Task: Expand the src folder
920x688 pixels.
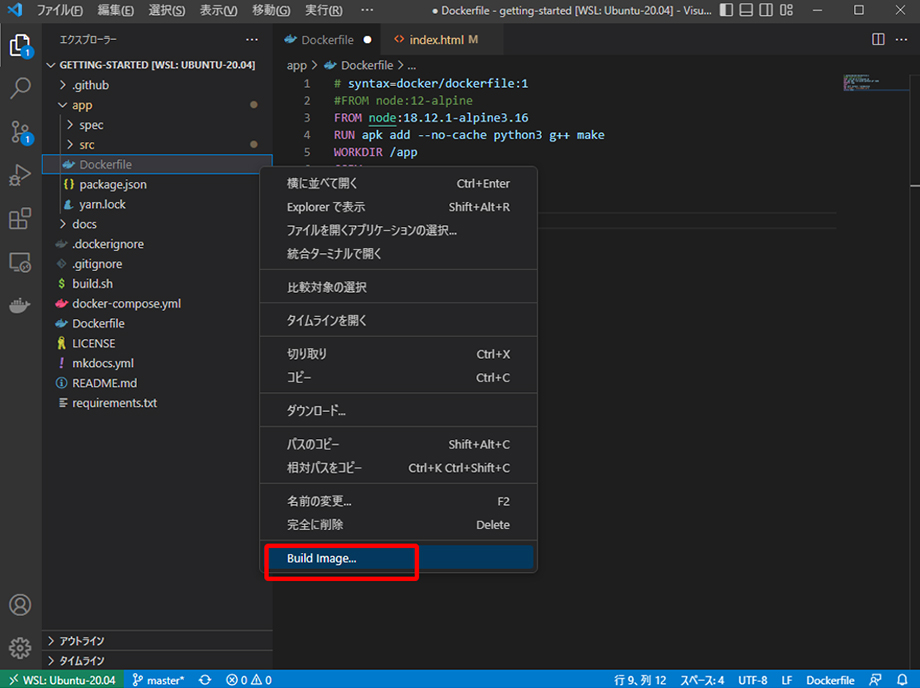Action: (x=157, y=145)
